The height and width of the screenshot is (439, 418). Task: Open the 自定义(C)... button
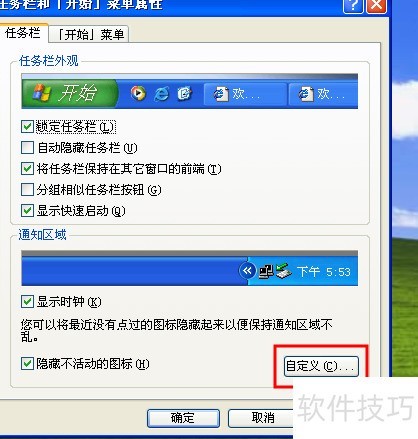(x=321, y=366)
